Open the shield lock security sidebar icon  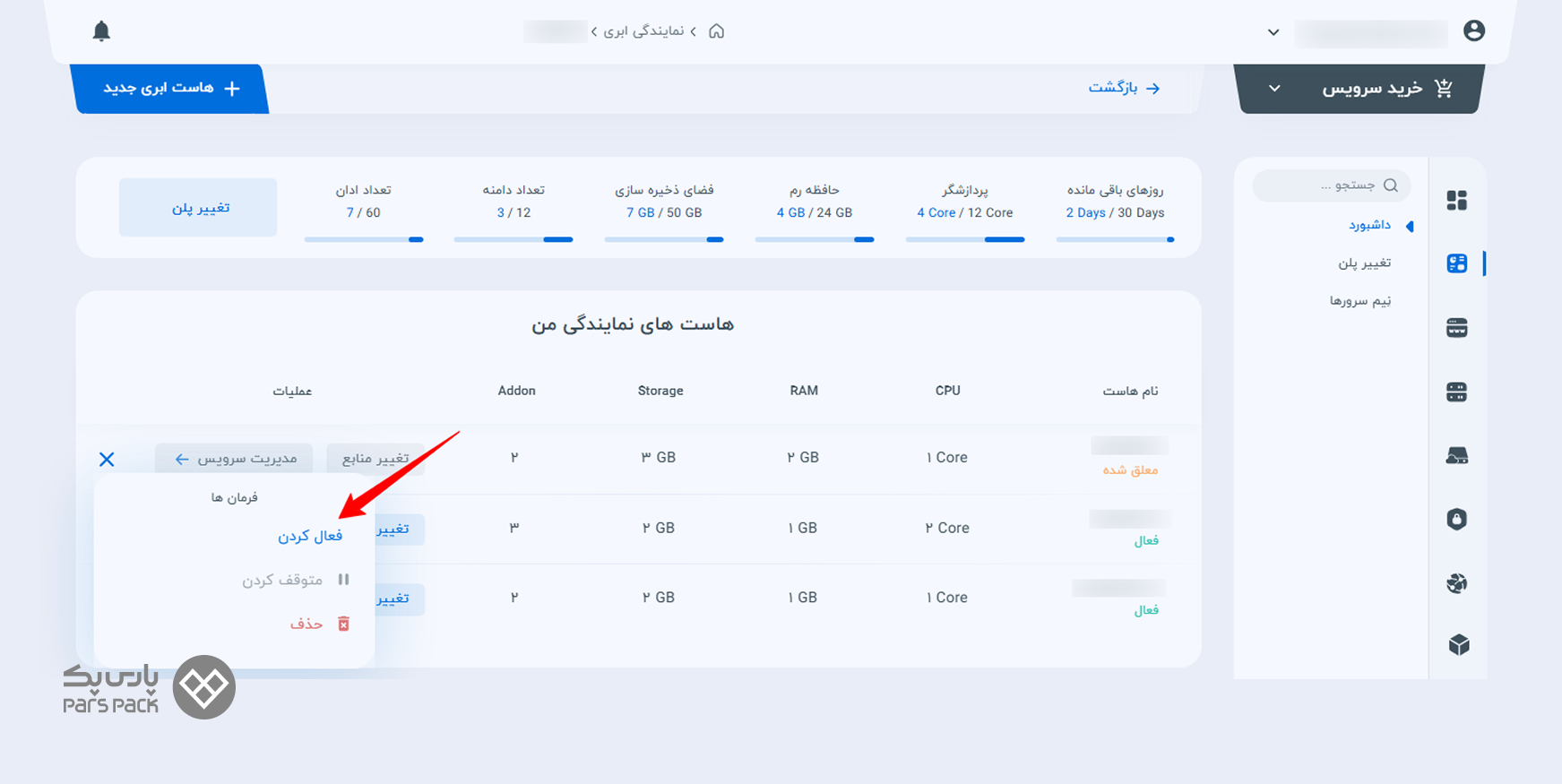coord(1456,520)
